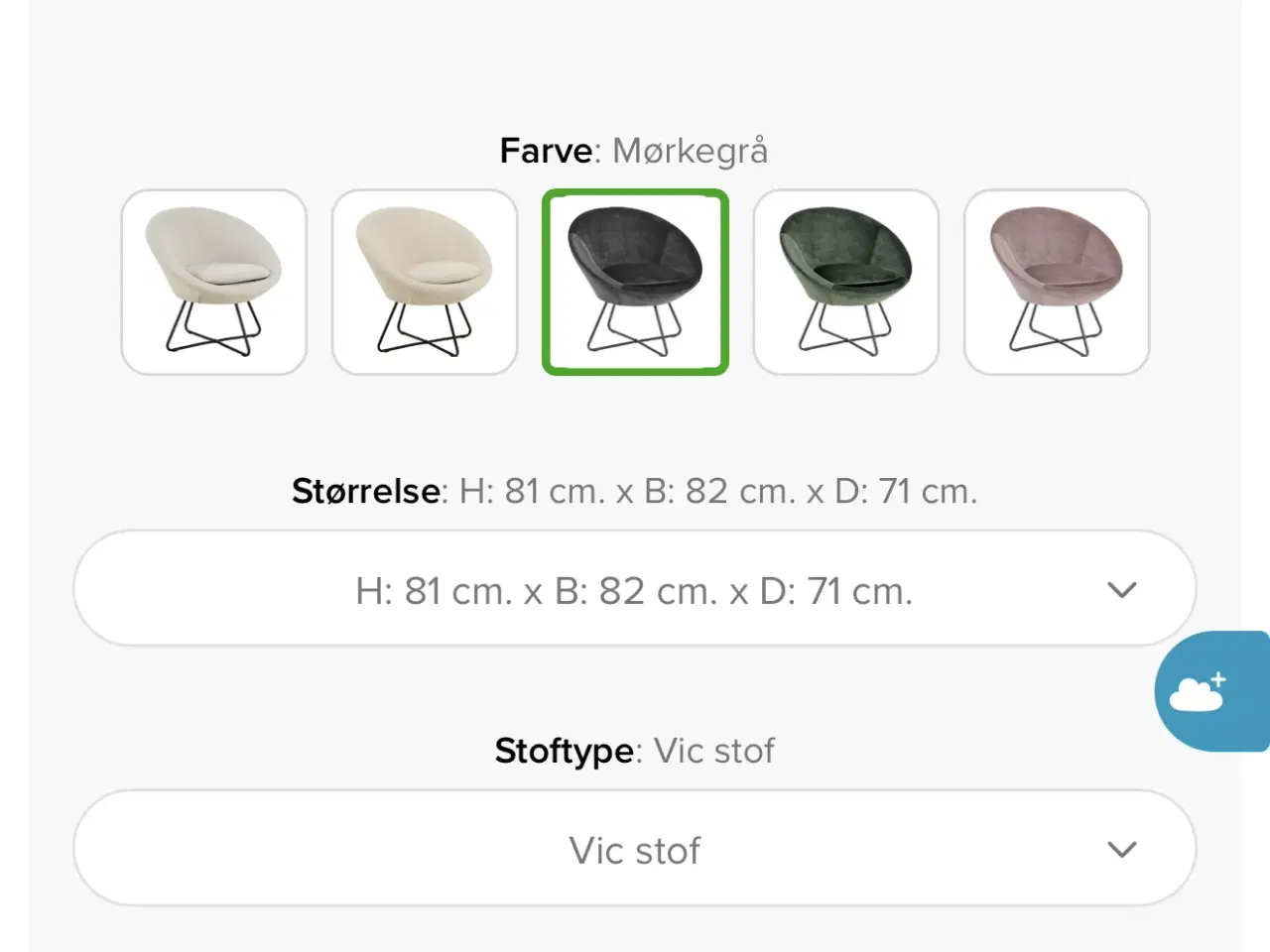Click the bold Stoftype label
Image resolution: width=1270 pixels, height=952 pixels.
565,751
